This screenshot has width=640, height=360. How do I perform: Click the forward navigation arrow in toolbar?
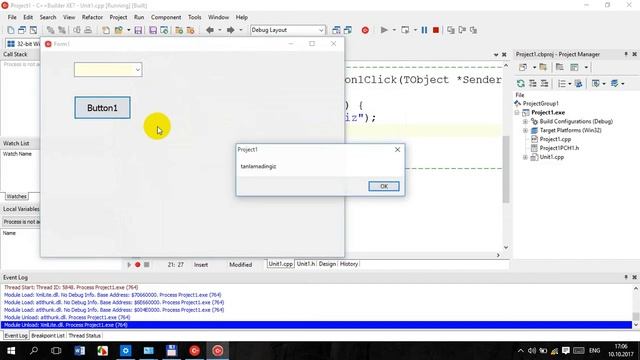[231, 30]
